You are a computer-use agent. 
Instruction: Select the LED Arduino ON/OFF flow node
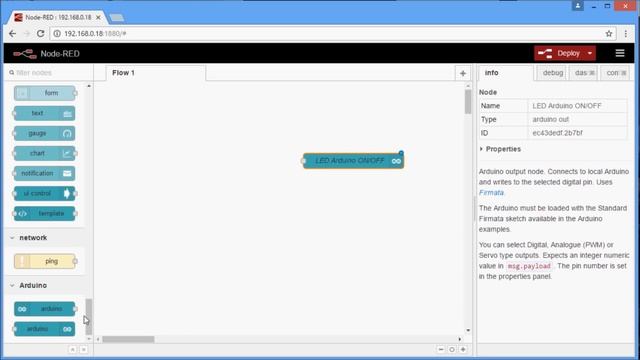point(353,161)
